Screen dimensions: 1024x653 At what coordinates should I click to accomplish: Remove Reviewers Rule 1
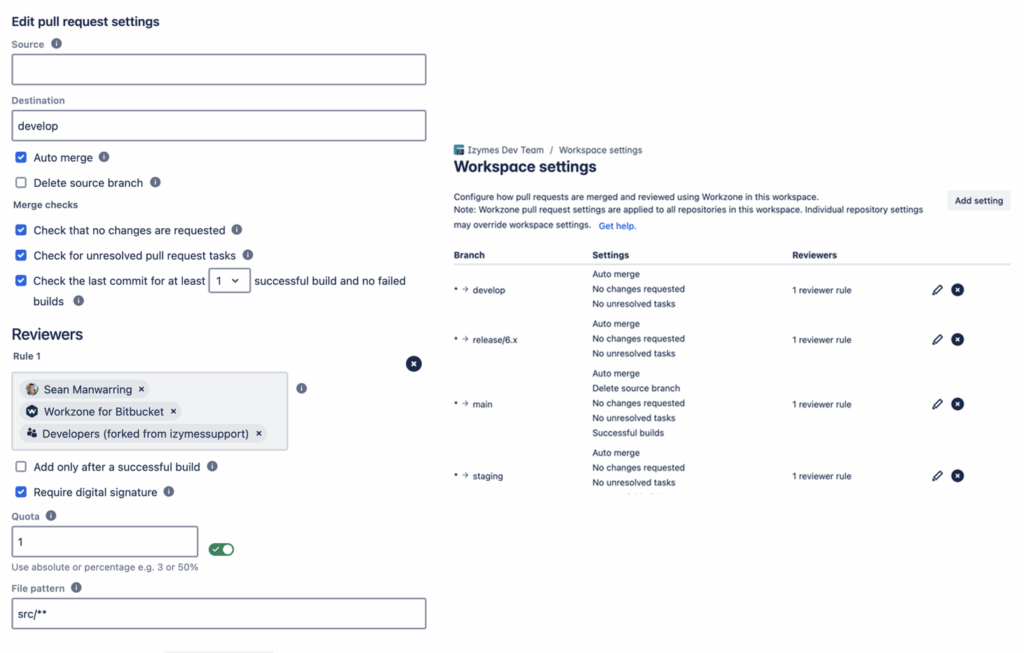(414, 364)
